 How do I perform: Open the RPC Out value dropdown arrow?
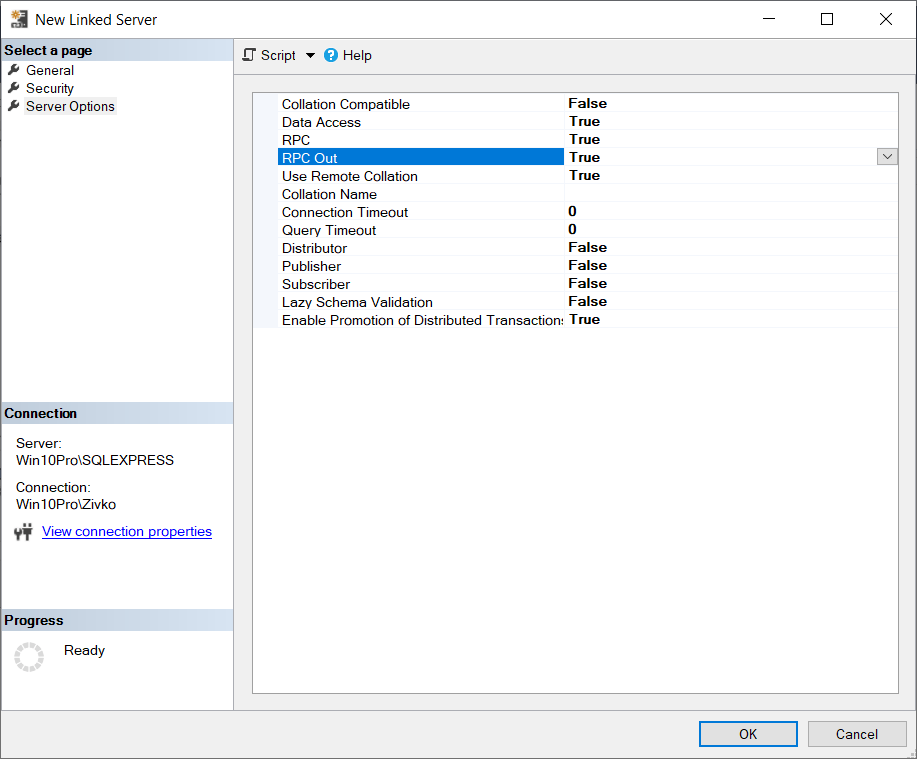click(x=886, y=156)
